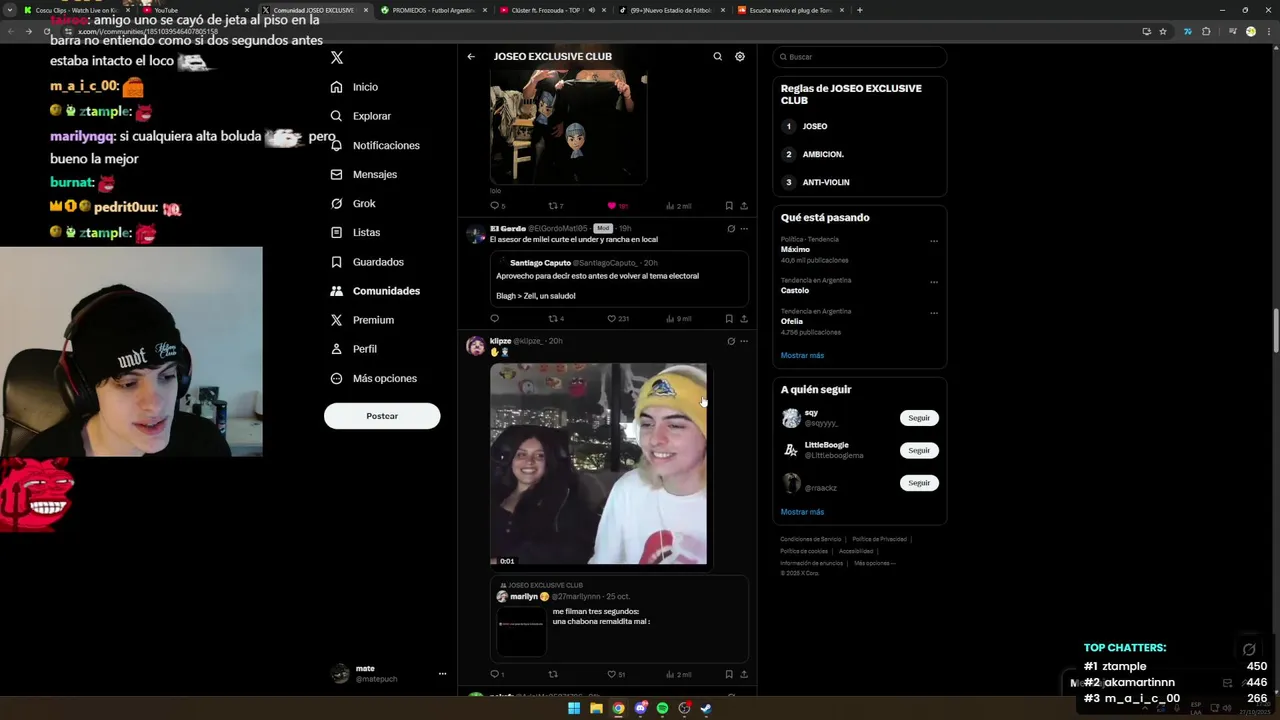Repost the klipze post

tap(553, 674)
